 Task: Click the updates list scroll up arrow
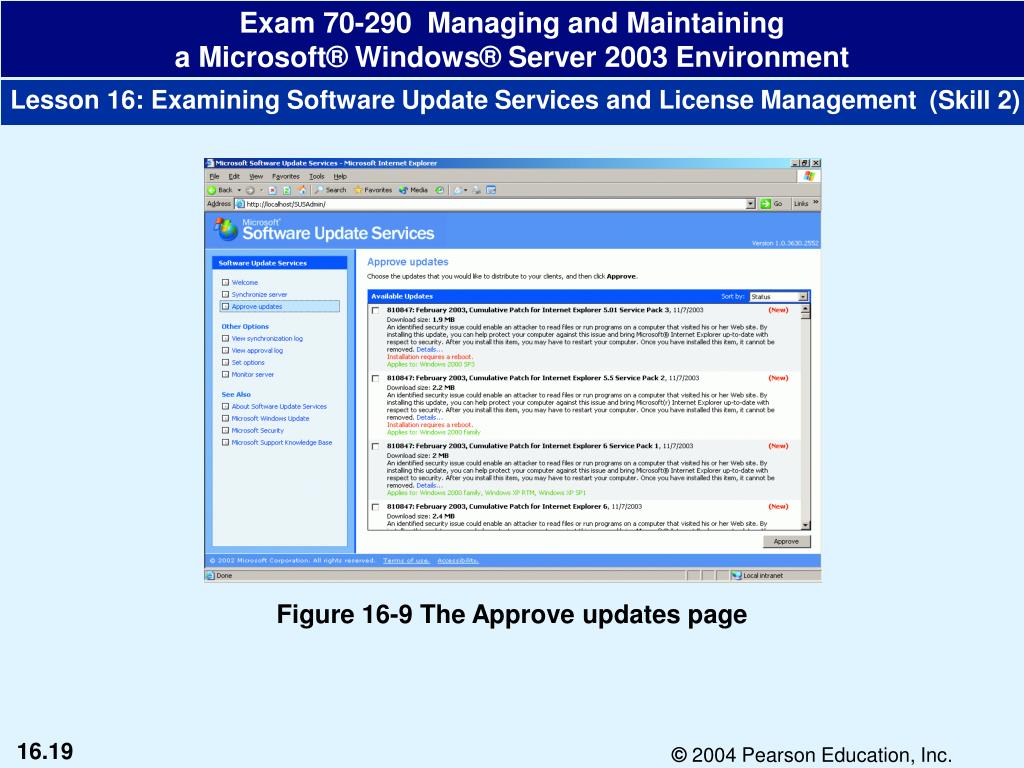805,310
